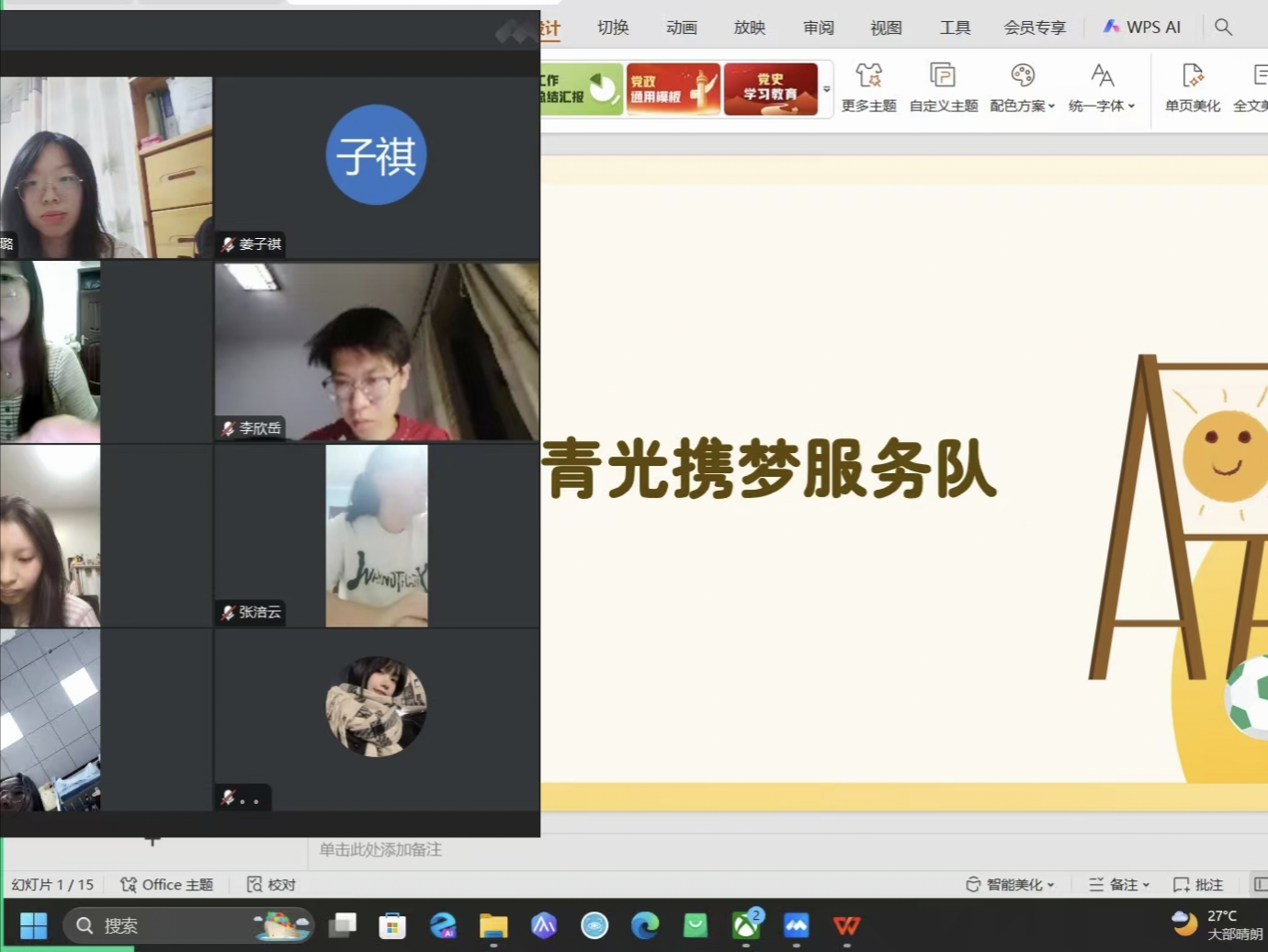
Task: Open the 更多主题 themes icon
Action: pos(868,75)
